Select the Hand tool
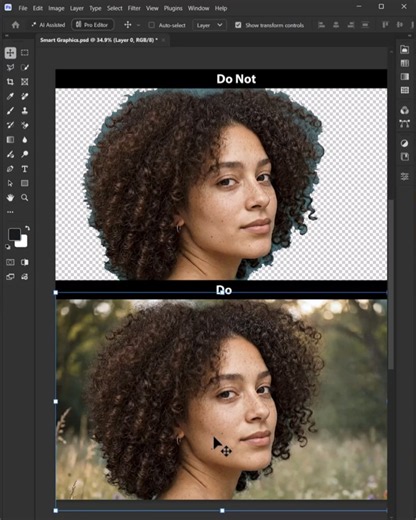The width and height of the screenshot is (416, 520). pyautogui.click(x=10, y=198)
